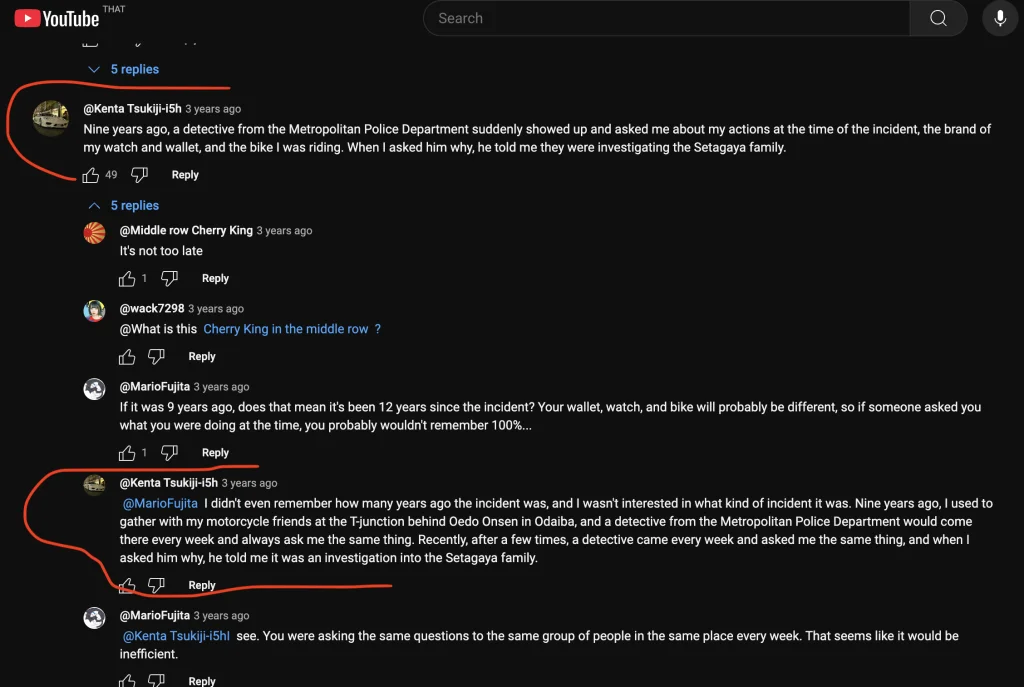1024x687 pixels.
Task: Expand the top collapsed 5 replies
Action: pos(124,69)
